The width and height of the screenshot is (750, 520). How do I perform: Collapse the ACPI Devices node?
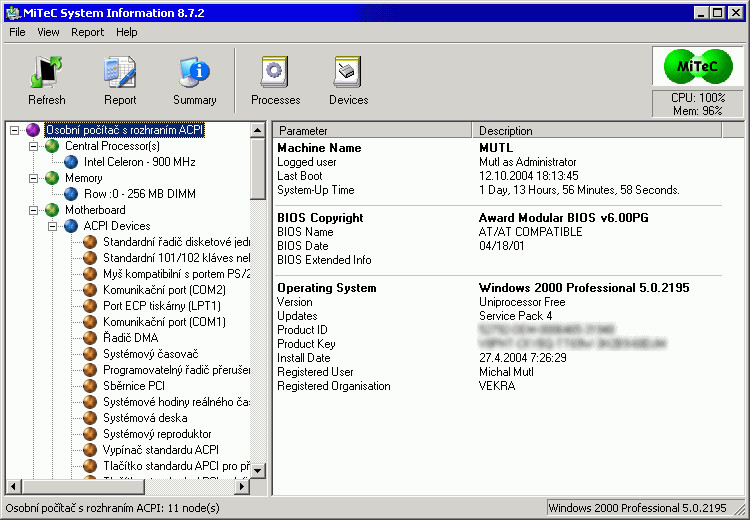coord(52,226)
